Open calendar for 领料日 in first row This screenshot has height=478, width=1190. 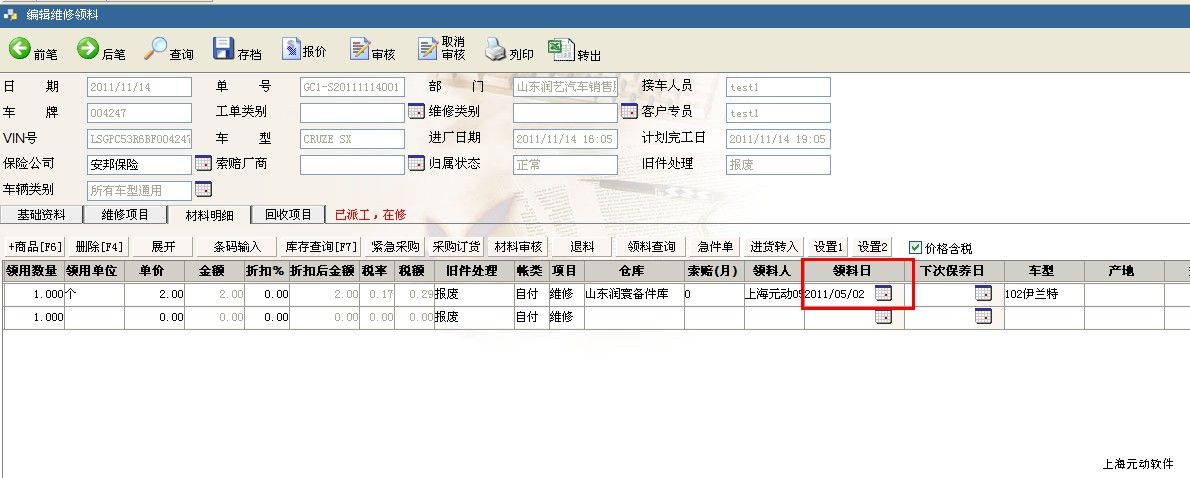click(884, 293)
